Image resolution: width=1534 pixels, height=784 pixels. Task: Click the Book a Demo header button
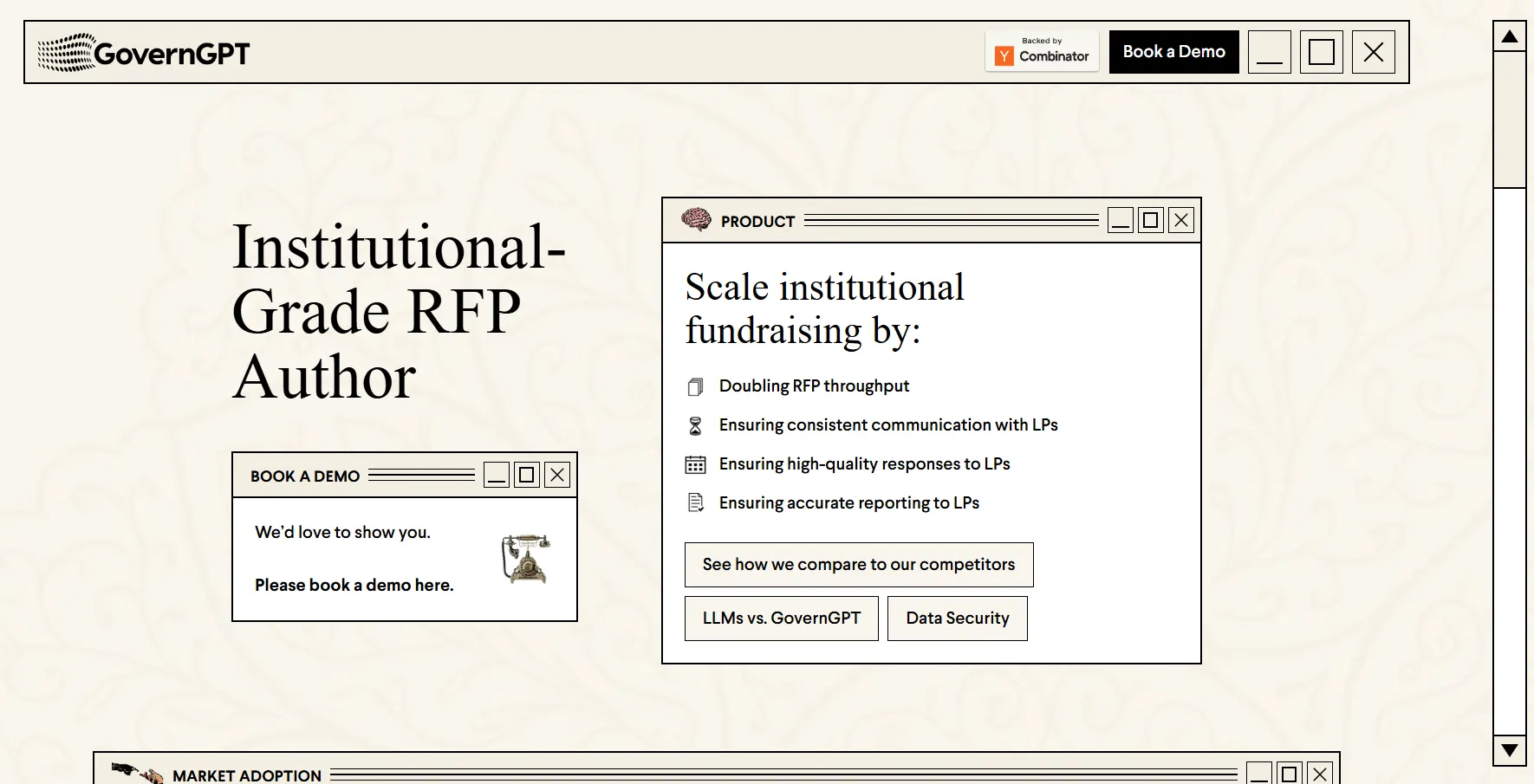[x=1174, y=52]
